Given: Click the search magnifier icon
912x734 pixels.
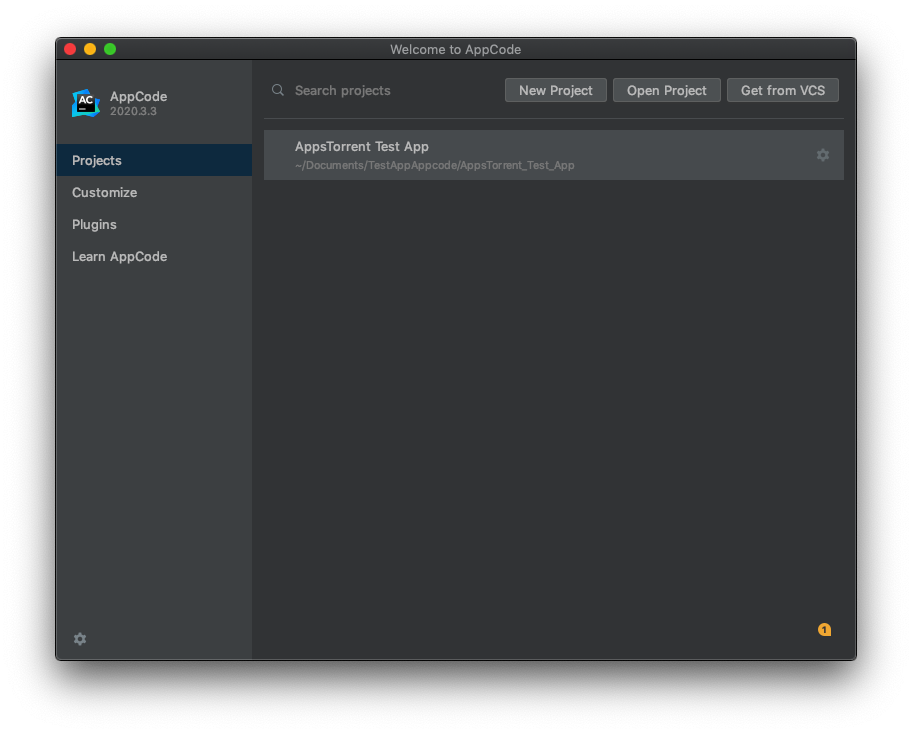Looking at the screenshot, I should point(278,90).
